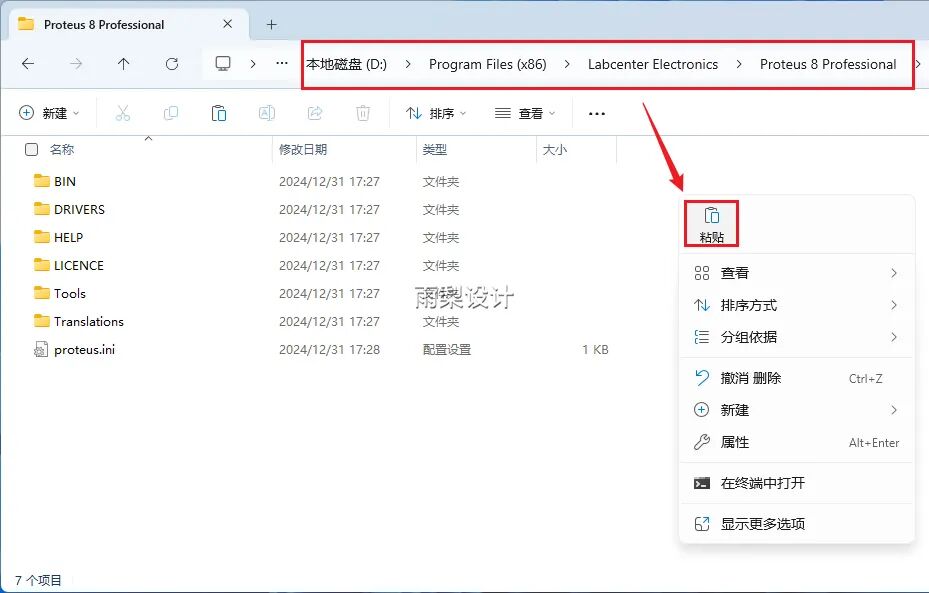929x593 pixels.
Task: Open the 查看 (View) dropdown on toolbar
Action: pos(524,113)
